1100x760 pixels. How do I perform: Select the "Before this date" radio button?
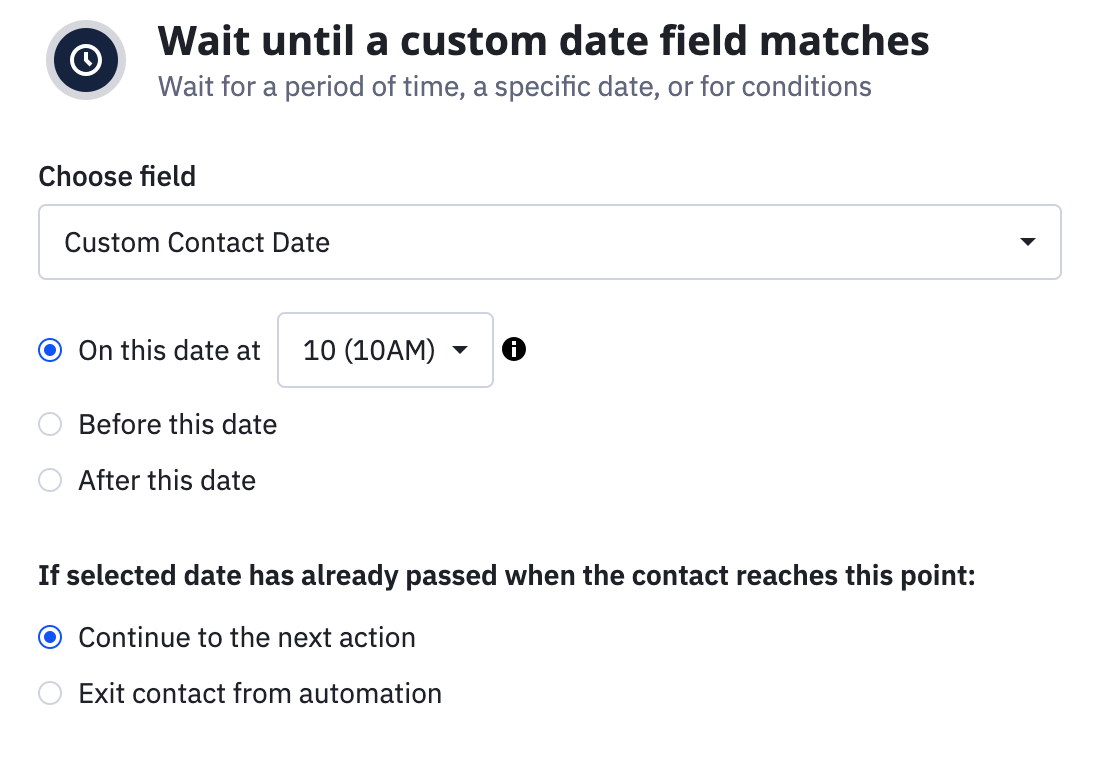[50, 424]
